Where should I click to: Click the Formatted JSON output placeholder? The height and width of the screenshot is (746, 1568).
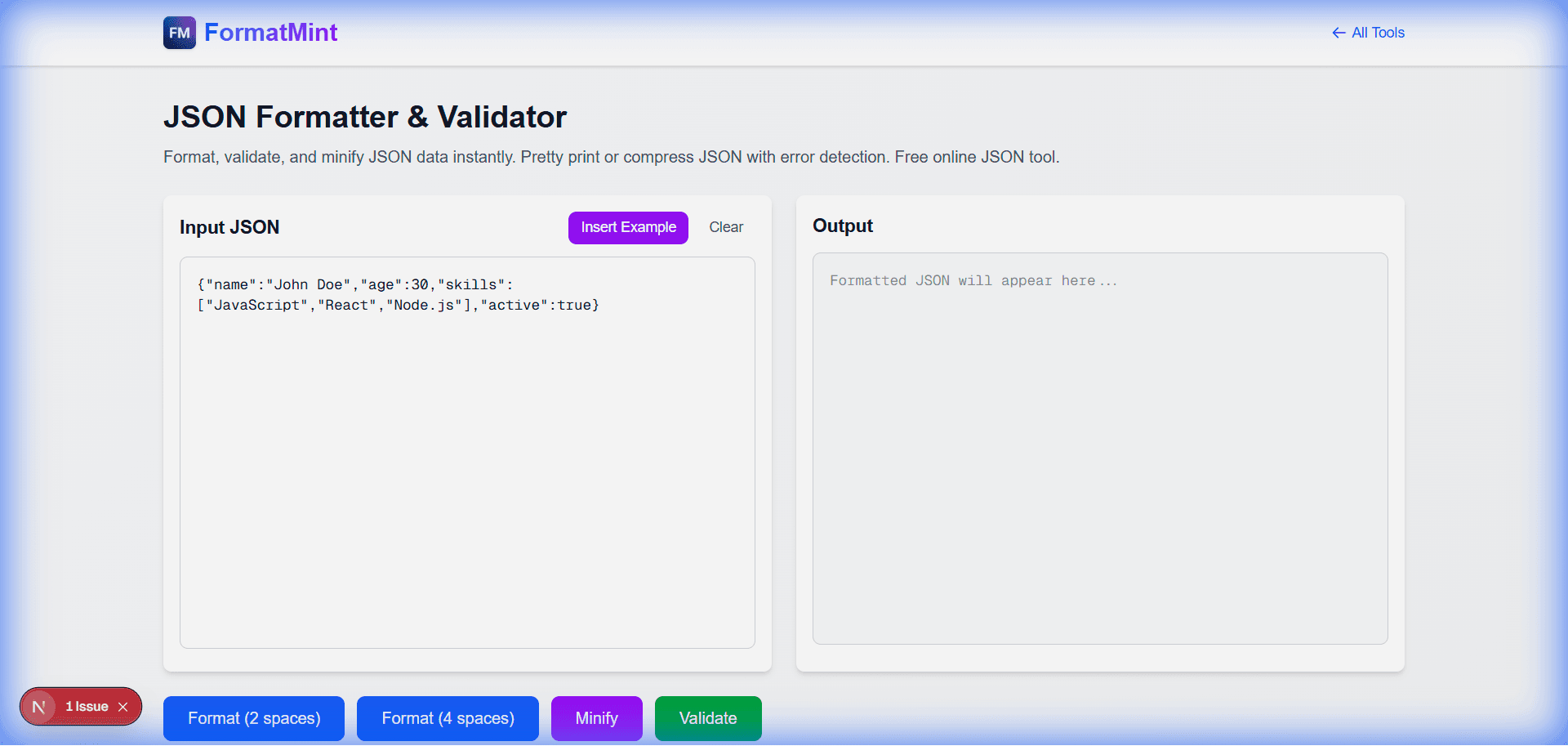972,280
